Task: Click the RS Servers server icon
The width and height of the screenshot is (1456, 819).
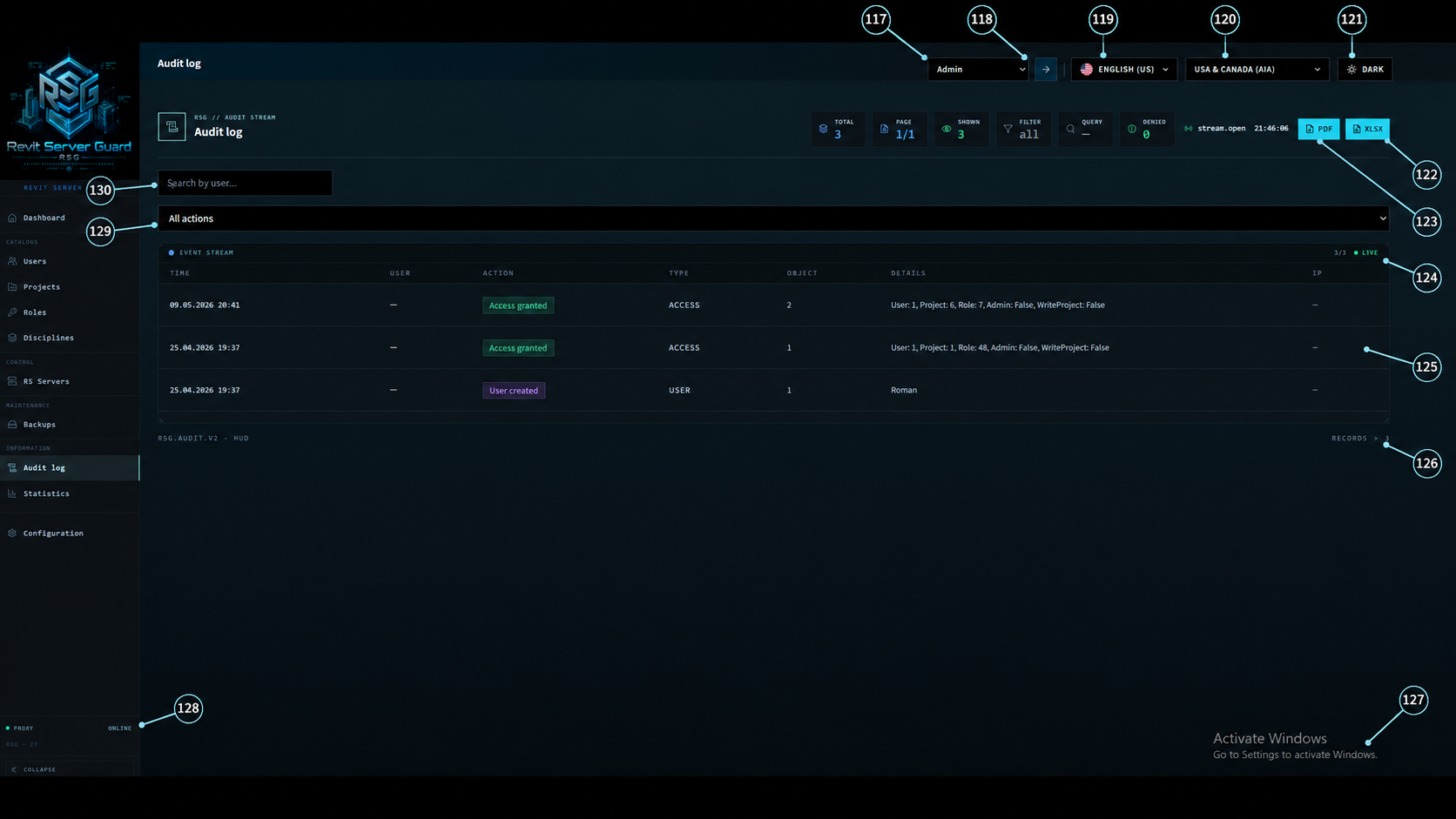Action: click(x=12, y=381)
